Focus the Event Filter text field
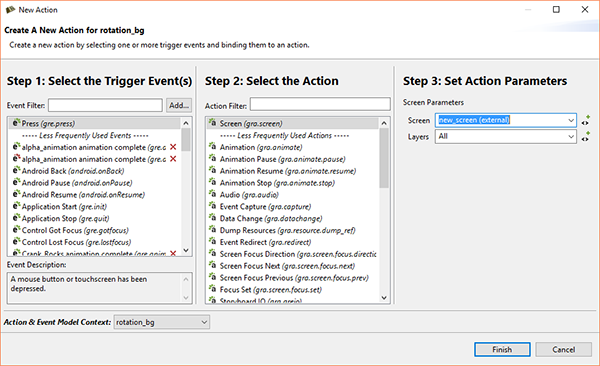 105,105
